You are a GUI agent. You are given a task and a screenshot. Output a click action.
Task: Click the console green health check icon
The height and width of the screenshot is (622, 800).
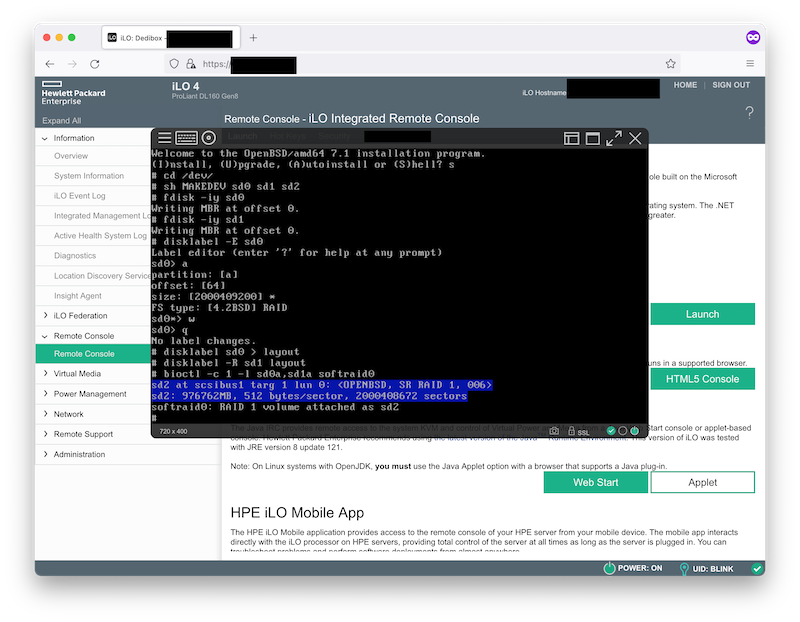tap(611, 431)
